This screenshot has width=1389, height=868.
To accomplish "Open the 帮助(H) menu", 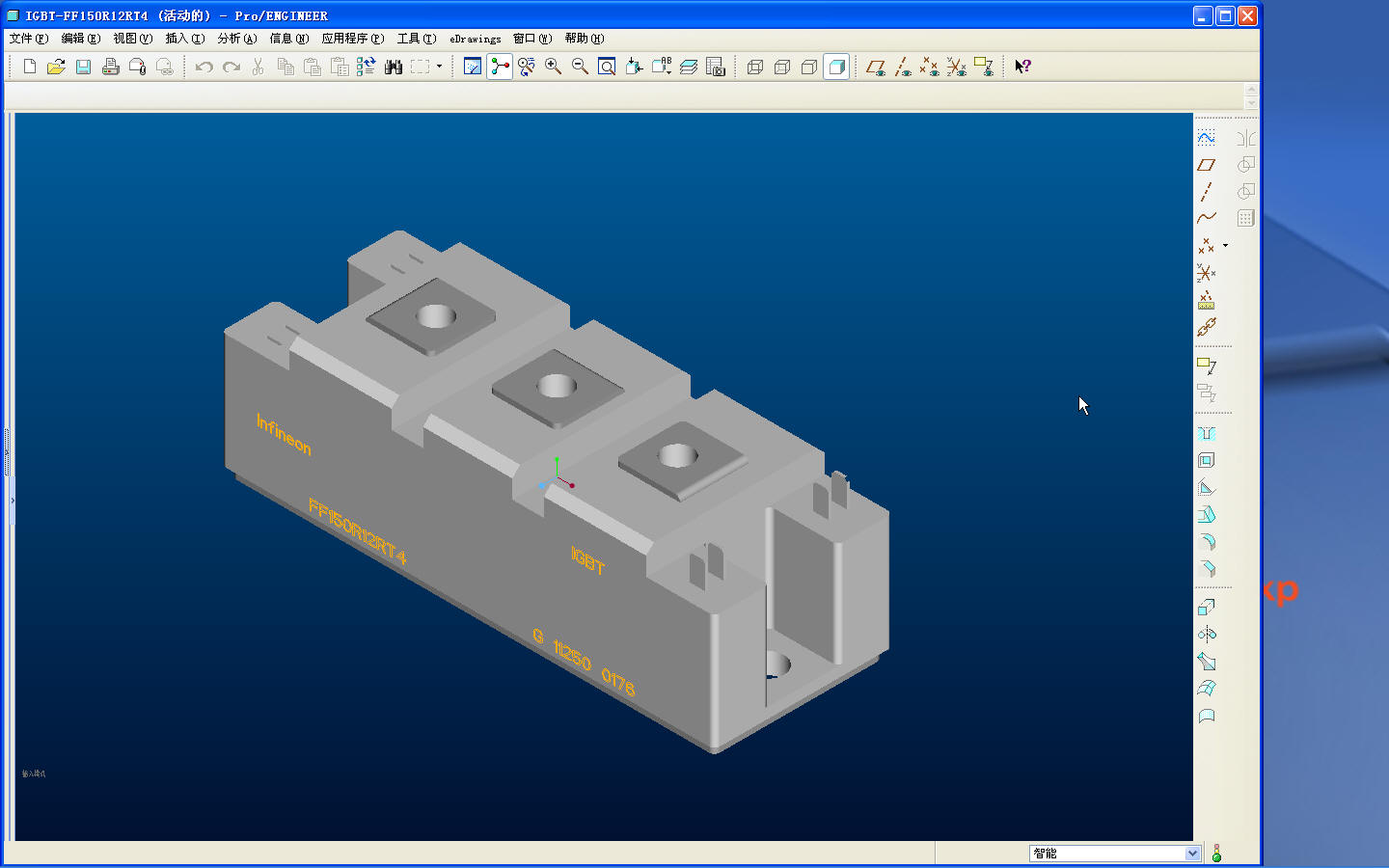I will 585,39.
